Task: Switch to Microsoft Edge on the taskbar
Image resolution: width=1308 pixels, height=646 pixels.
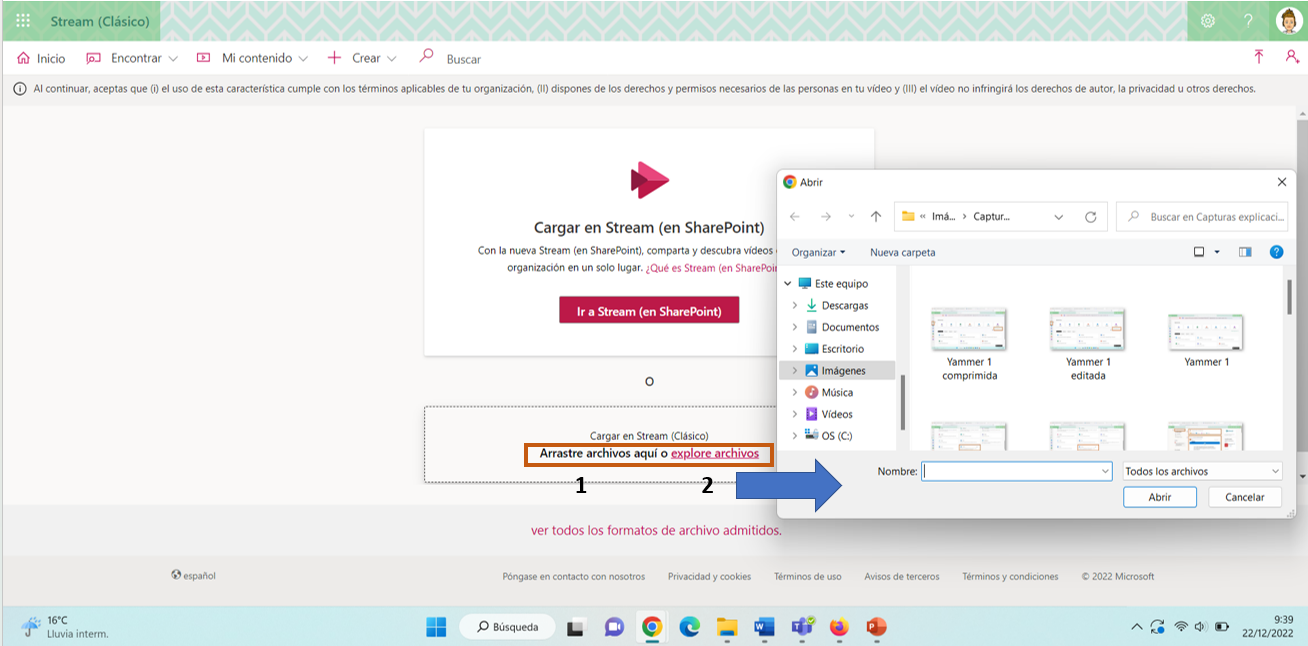Action: click(690, 627)
